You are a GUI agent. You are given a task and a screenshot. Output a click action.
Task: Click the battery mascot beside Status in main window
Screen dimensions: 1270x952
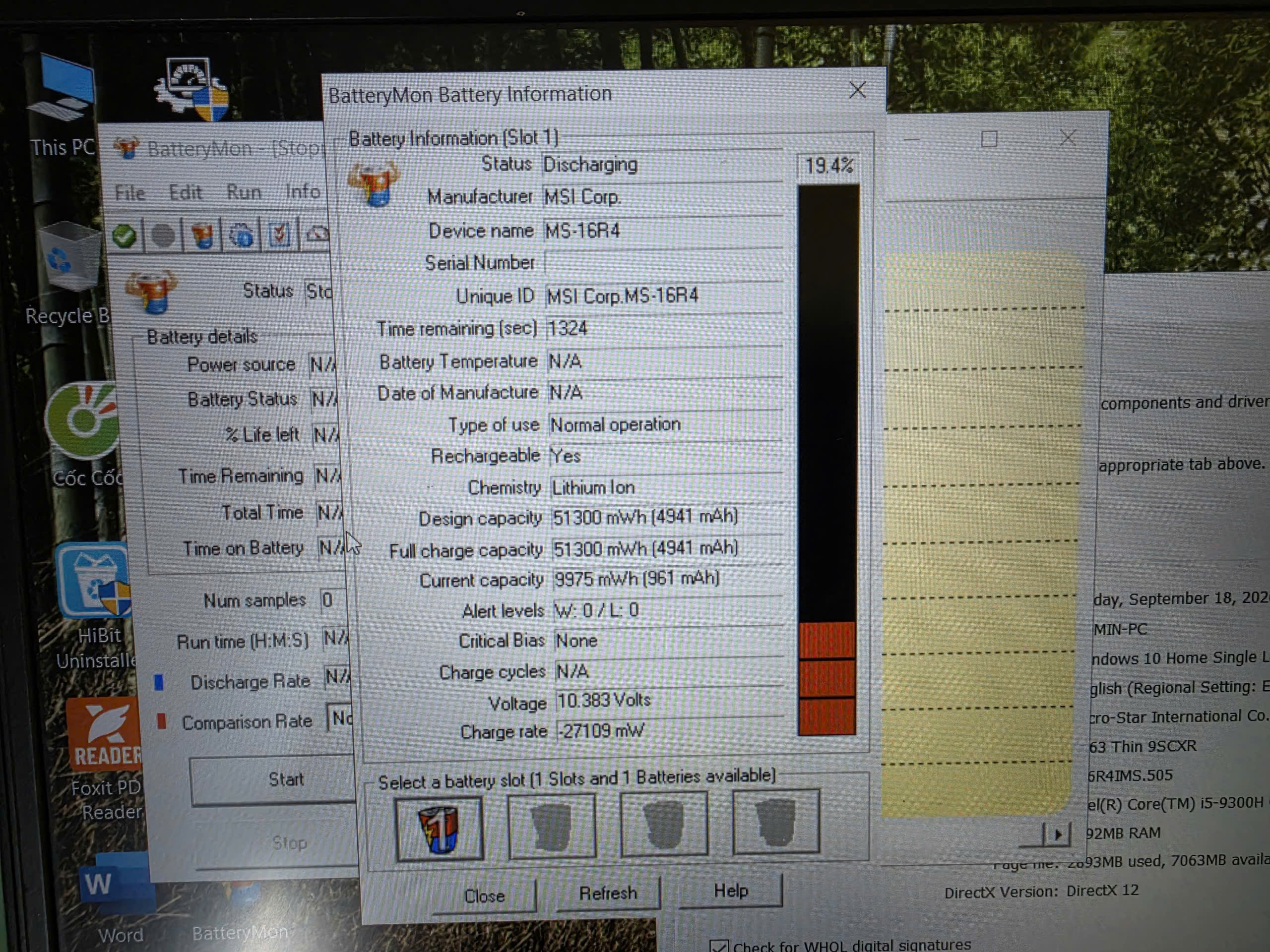pyautogui.click(x=151, y=292)
